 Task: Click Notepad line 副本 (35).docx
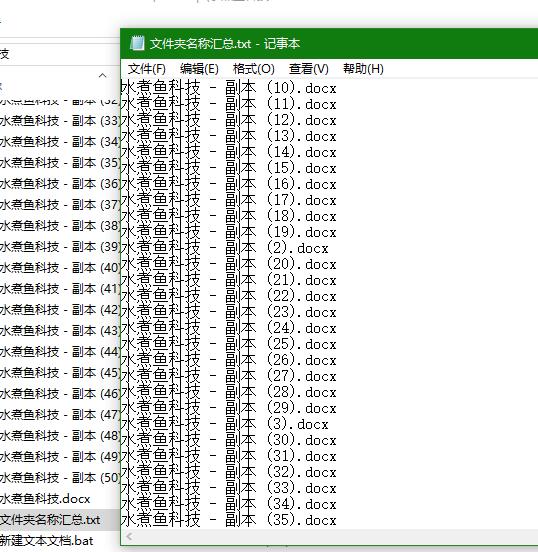(229, 520)
